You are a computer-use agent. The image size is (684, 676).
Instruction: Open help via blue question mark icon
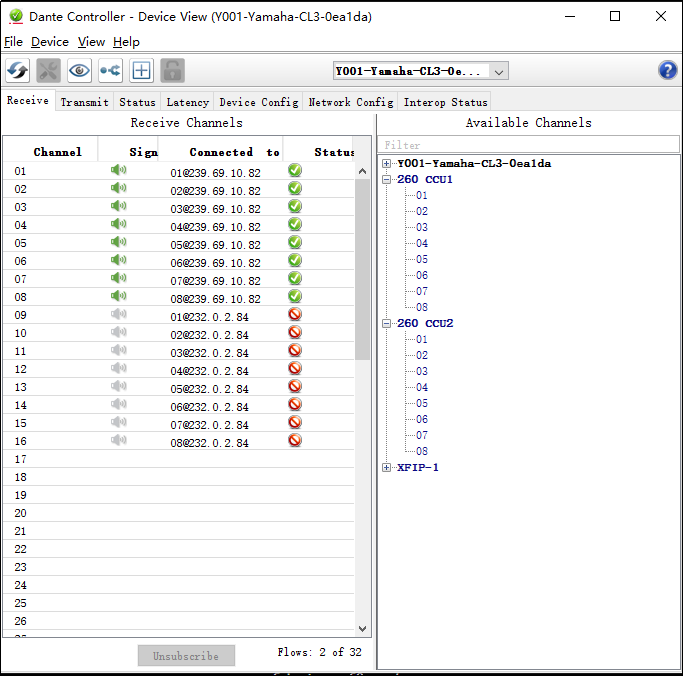click(667, 70)
